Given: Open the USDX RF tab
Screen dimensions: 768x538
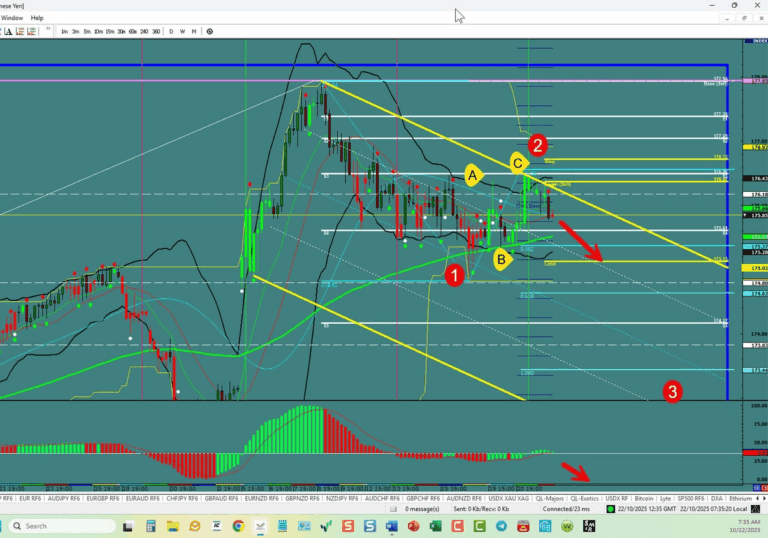Looking at the screenshot, I should tap(617, 498).
